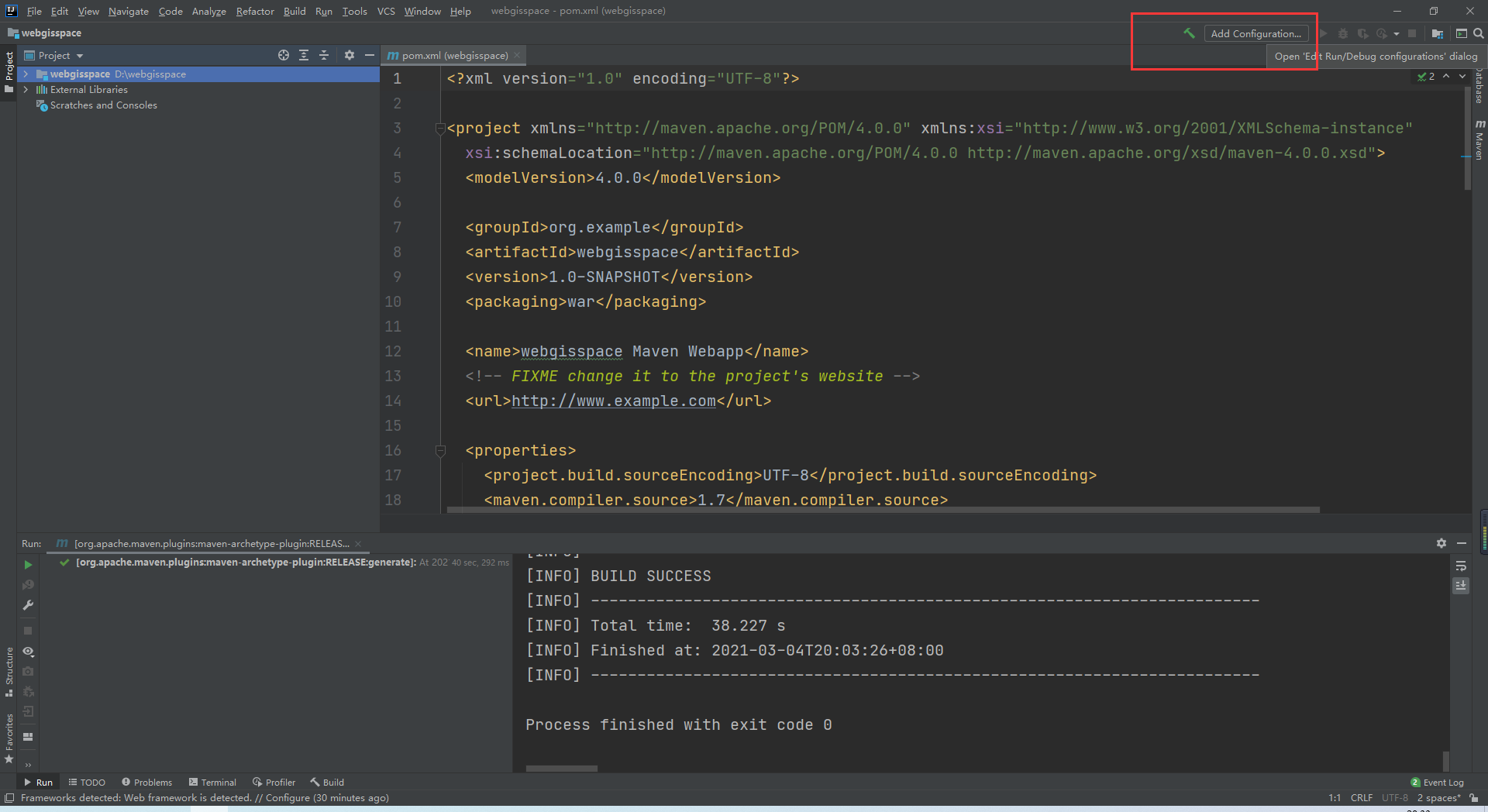Open the Project panel gear options
Viewport: 1488px width, 812px height.
pos(350,55)
